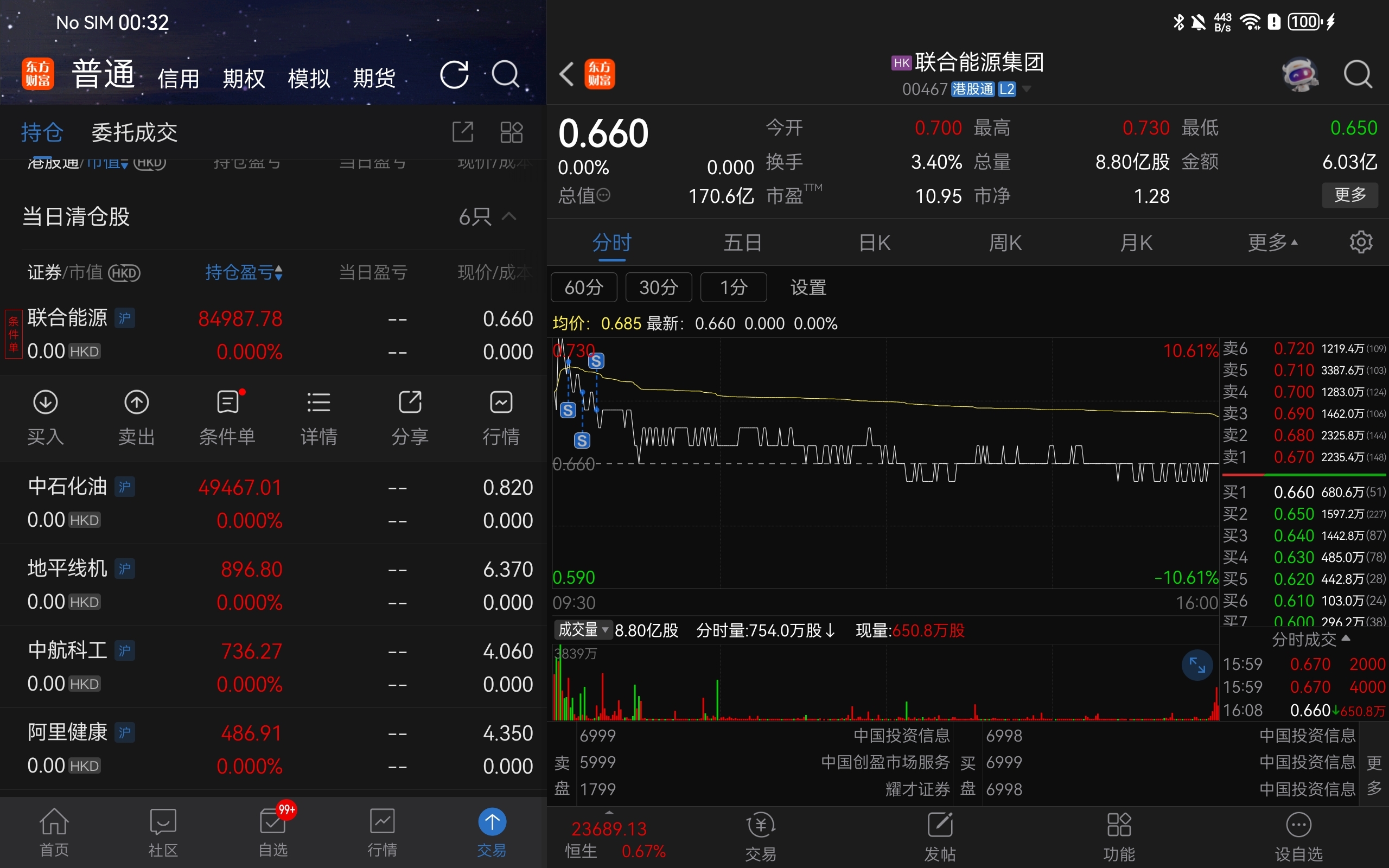Toggle sort on 持仓盈亏 column
The image size is (1389, 868).
244,272
